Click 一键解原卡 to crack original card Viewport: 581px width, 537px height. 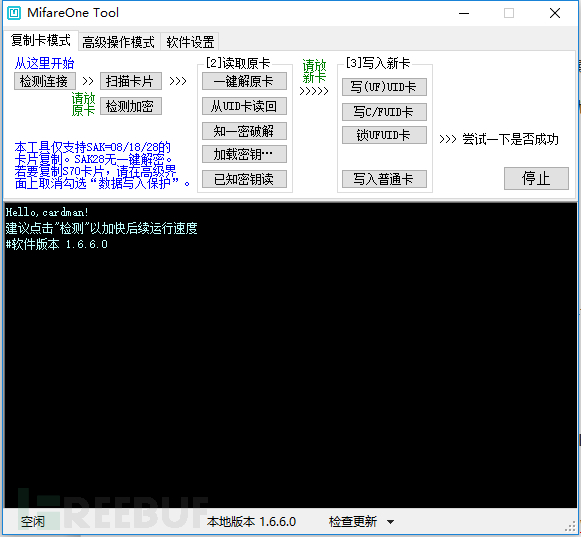click(244, 81)
